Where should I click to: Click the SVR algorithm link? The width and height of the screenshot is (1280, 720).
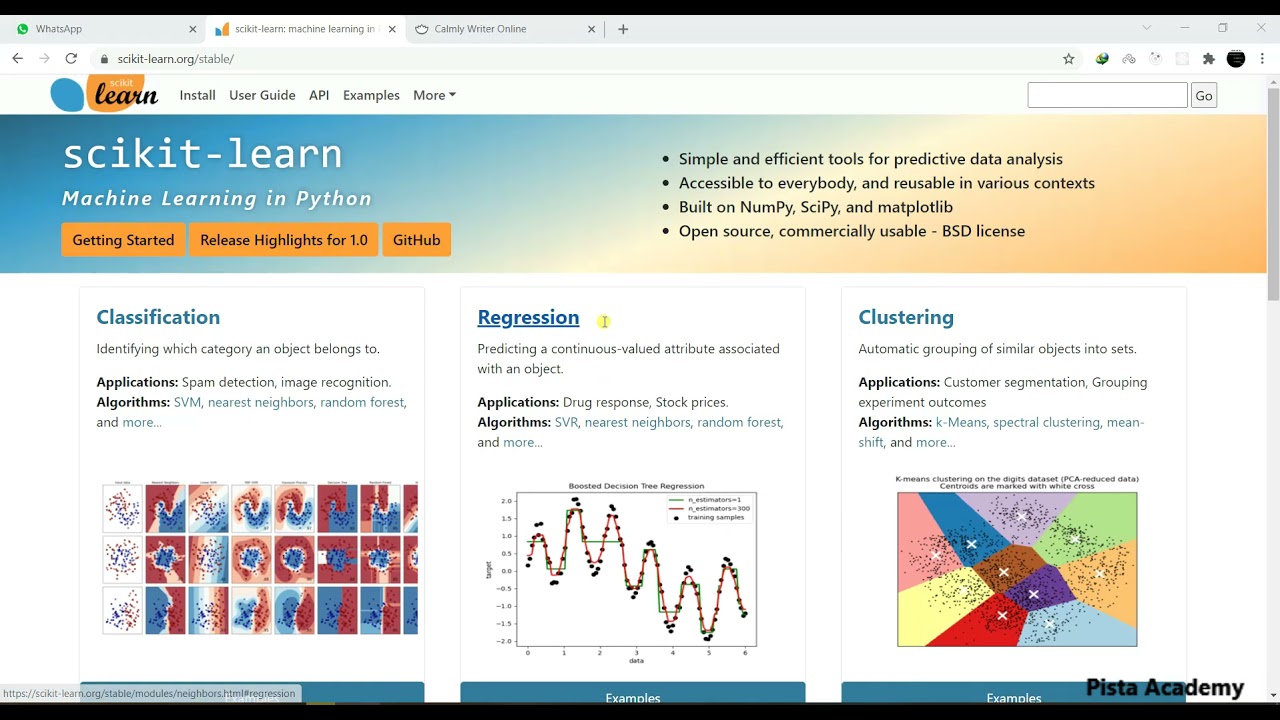566,422
